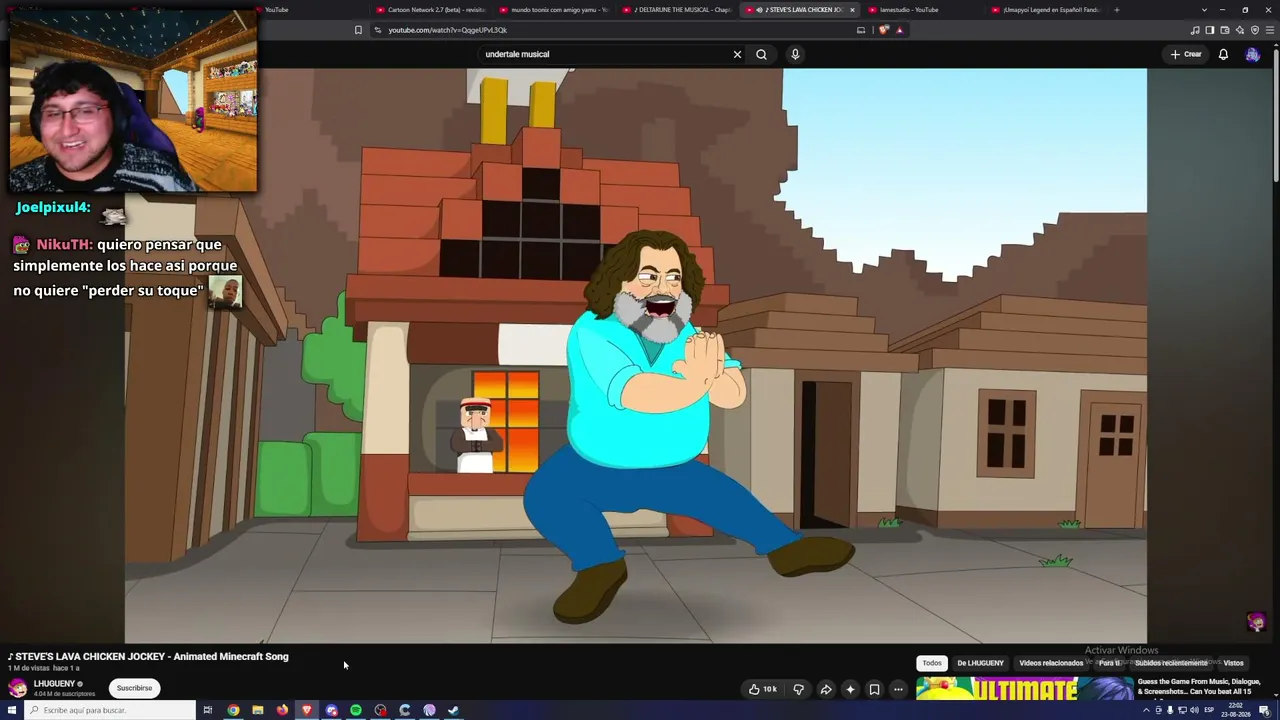Open the Brave Wallet icon in toolbar
Image resolution: width=1280 pixels, height=720 pixels.
click(x=1225, y=30)
